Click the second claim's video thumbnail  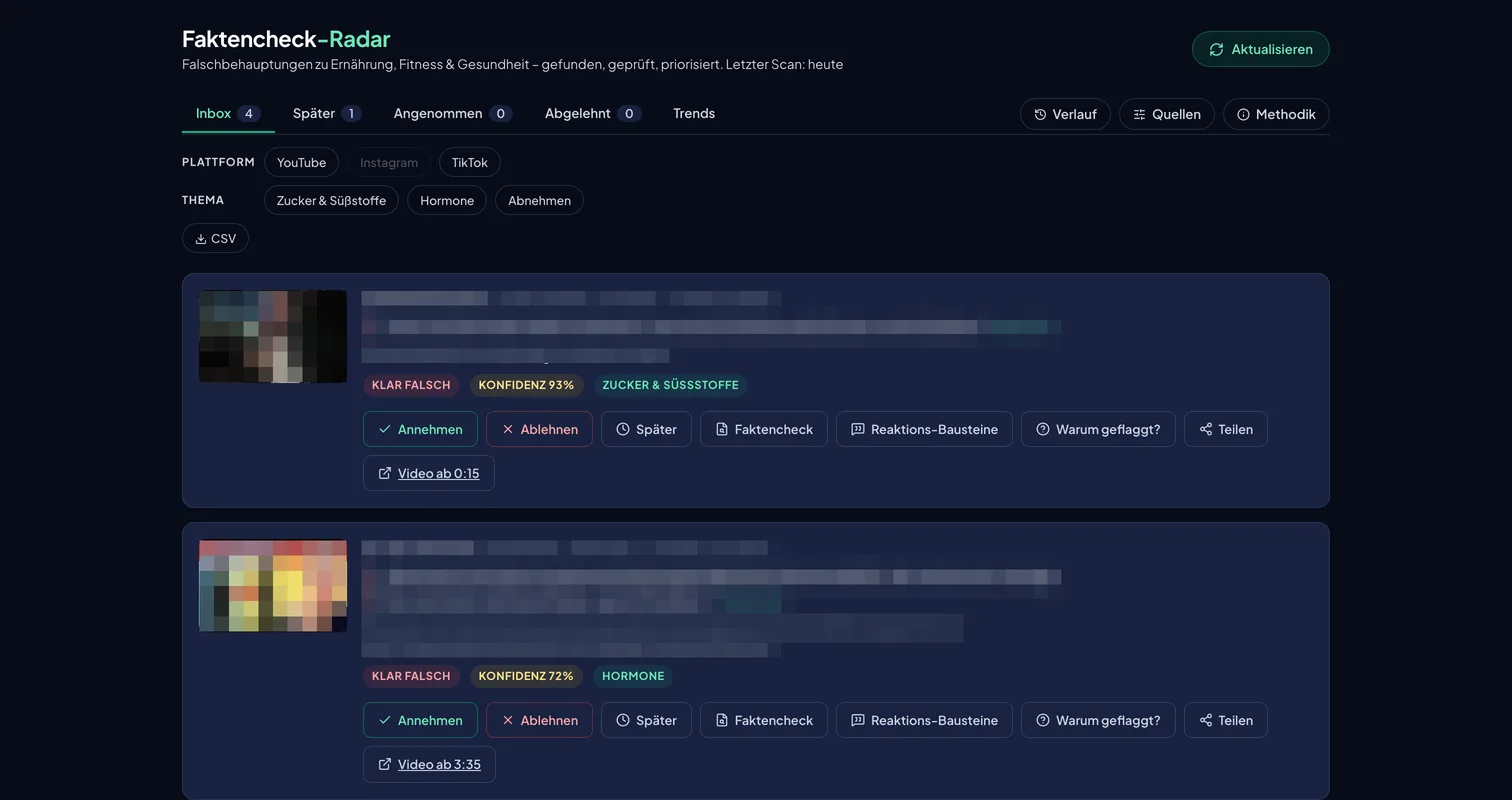pos(273,586)
